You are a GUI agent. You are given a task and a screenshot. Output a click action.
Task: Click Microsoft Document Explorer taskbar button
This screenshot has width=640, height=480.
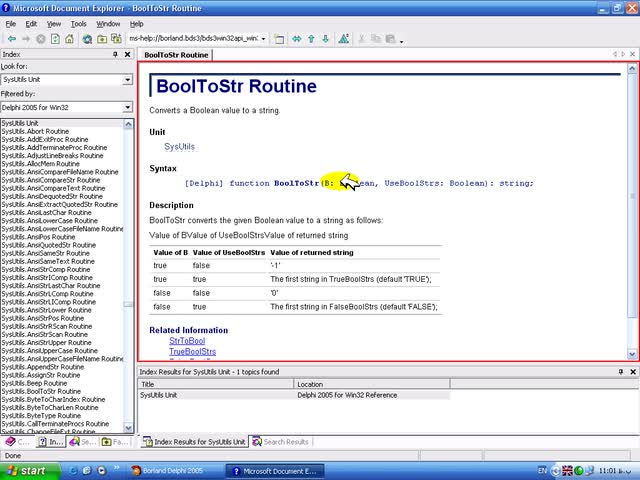tap(274, 471)
